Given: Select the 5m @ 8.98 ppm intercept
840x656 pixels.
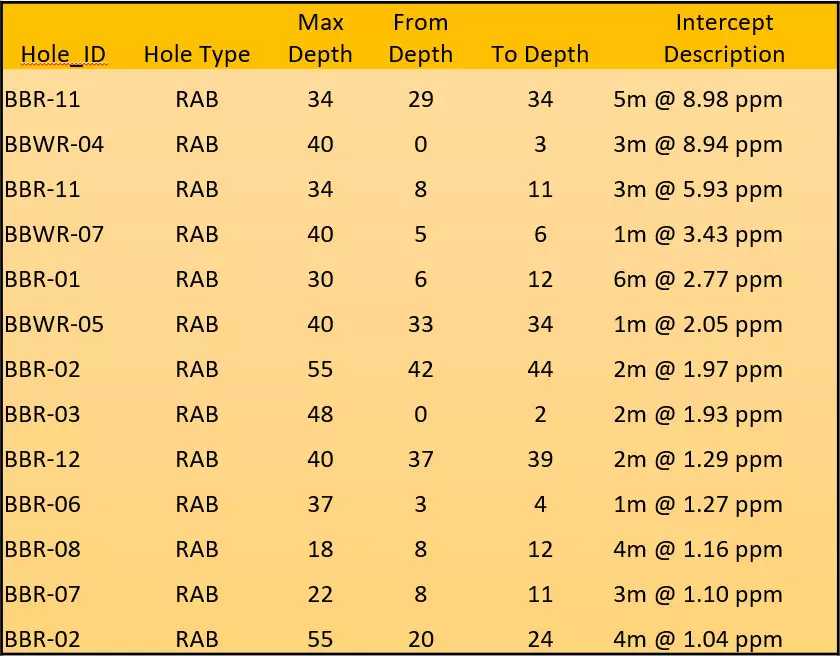Looking at the screenshot, I should click(697, 99).
